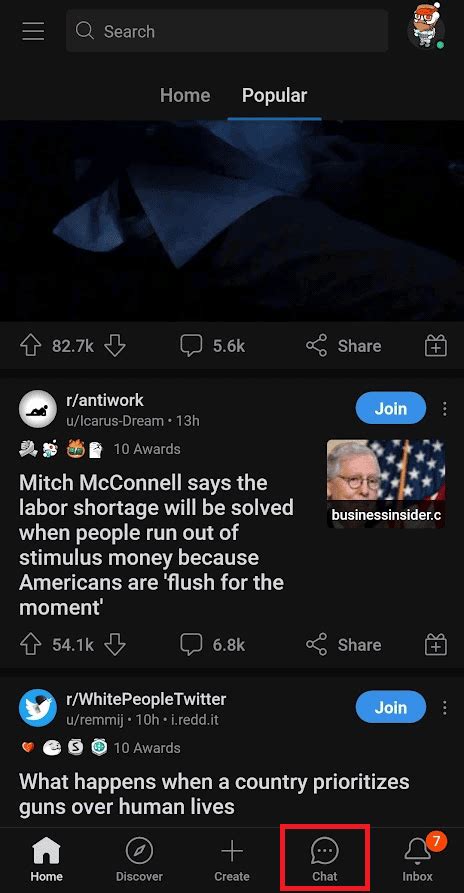The image size is (464, 893).
Task: Open the Inbox bell with 7 notifications
Action: pyautogui.click(x=418, y=861)
